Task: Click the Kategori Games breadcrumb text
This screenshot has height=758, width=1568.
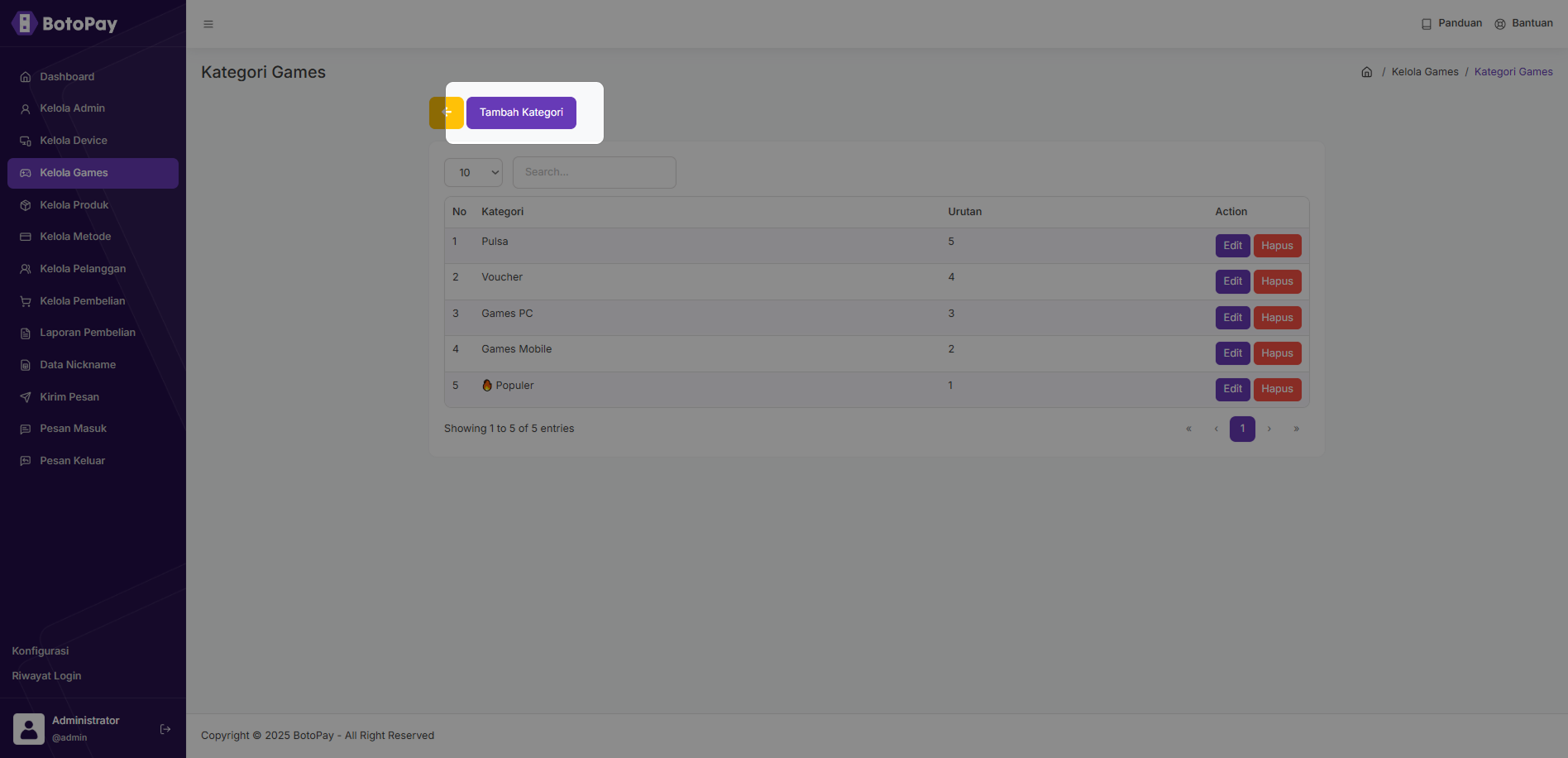Action: (1513, 72)
